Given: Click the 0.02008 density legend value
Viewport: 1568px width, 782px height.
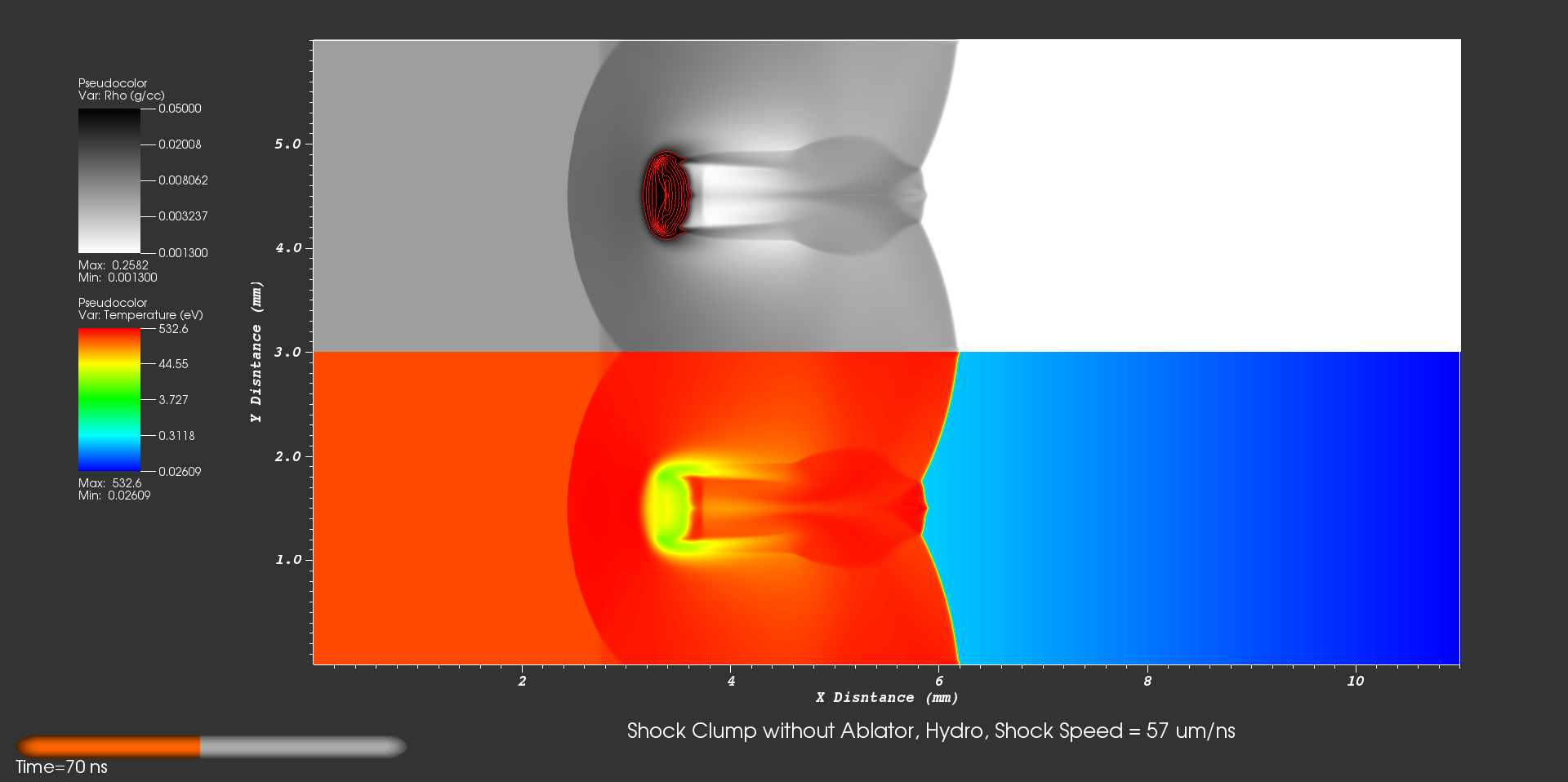Looking at the screenshot, I should tap(180, 144).
